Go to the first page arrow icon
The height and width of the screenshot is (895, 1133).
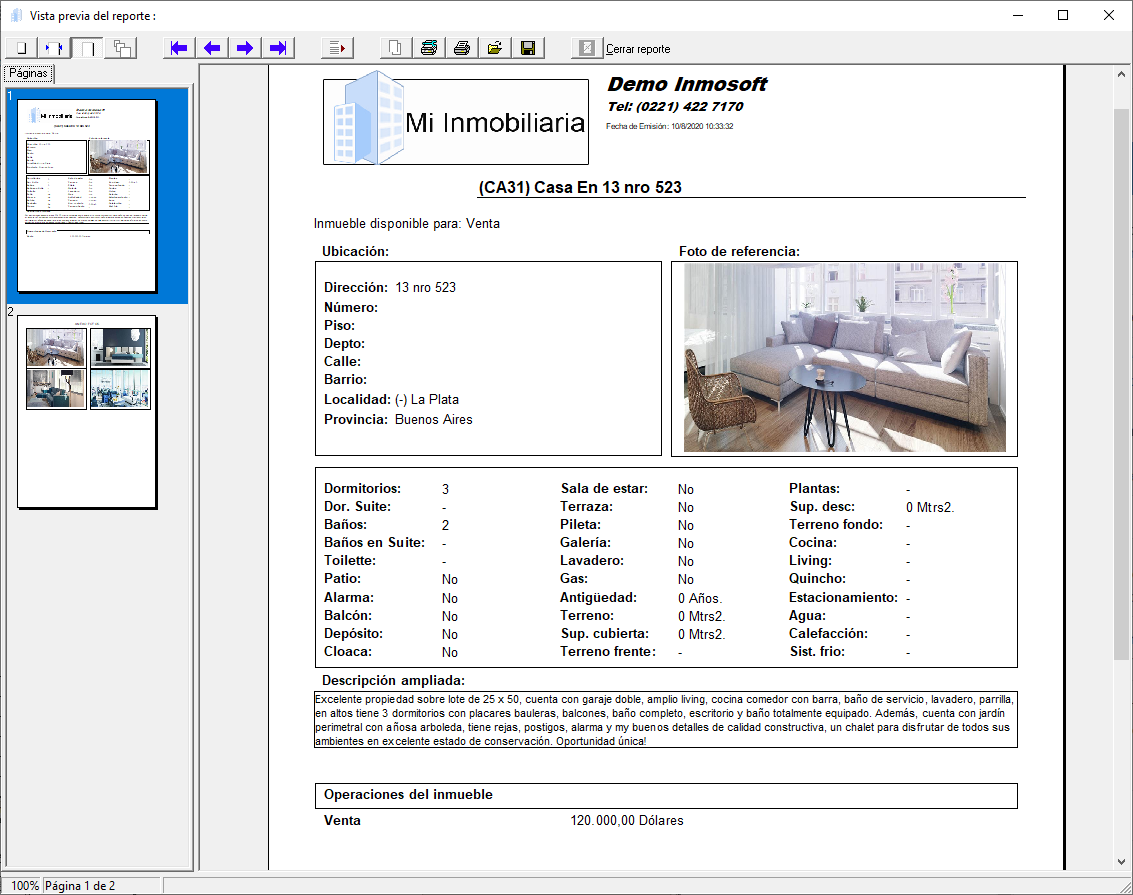[x=178, y=47]
